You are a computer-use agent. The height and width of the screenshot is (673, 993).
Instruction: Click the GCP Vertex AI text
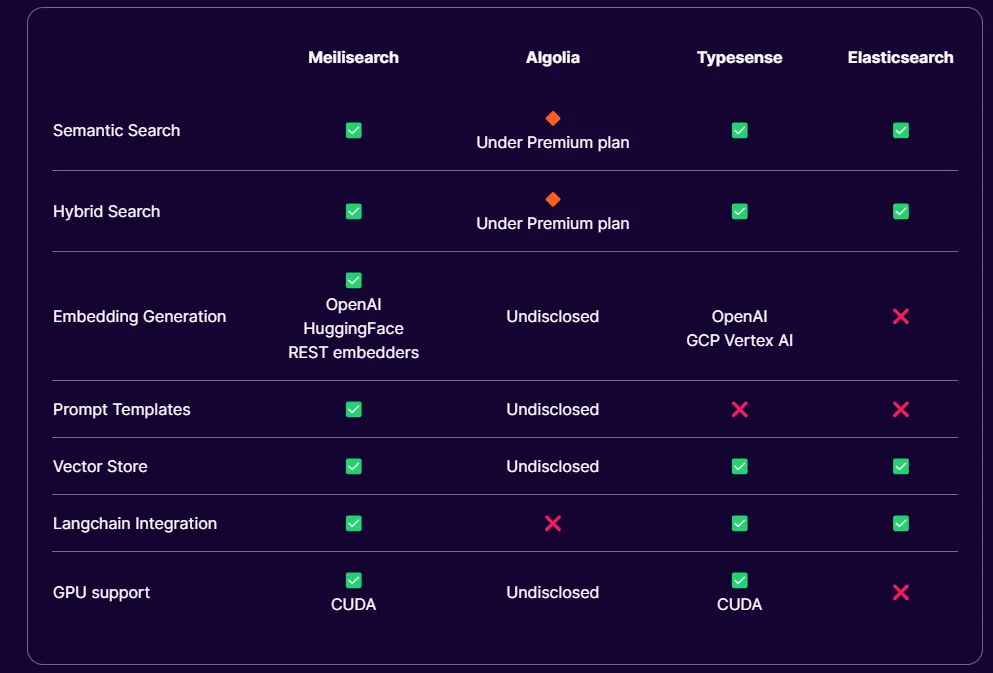(x=739, y=340)
